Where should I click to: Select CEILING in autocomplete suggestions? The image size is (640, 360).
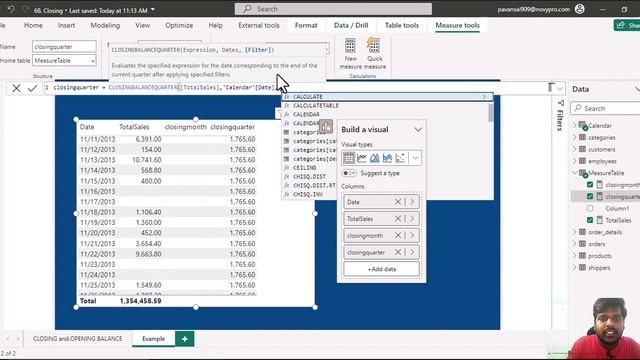pos(304,168)
